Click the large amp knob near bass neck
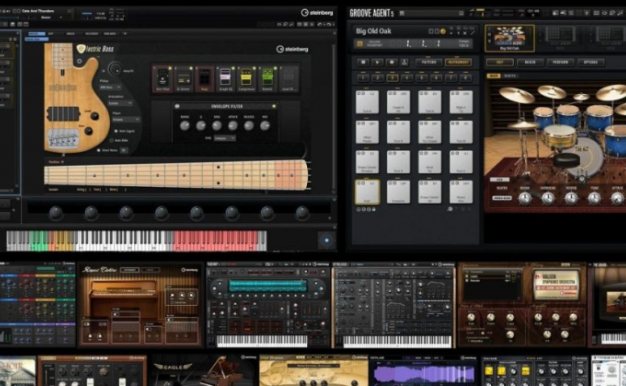Image resolution: width=626 pixels, height=386 pixels. pyautogui.click(x=115, y=69)
